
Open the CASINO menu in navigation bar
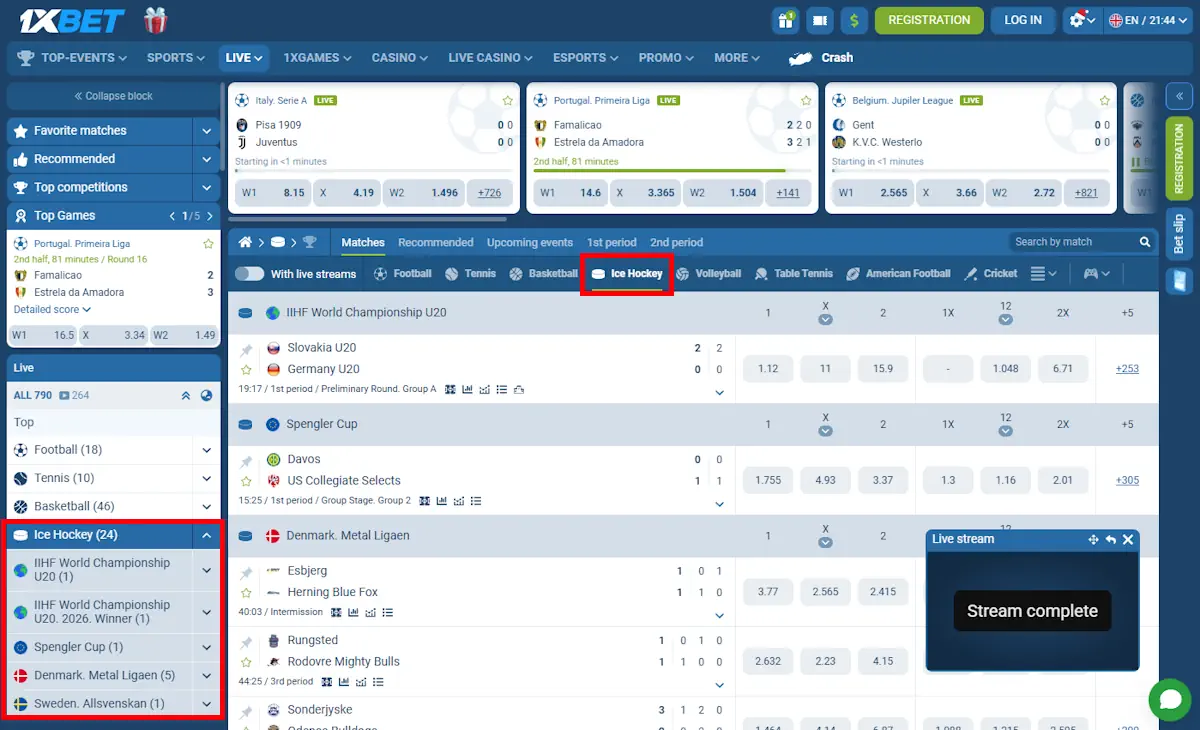click(x=398, y=58)
